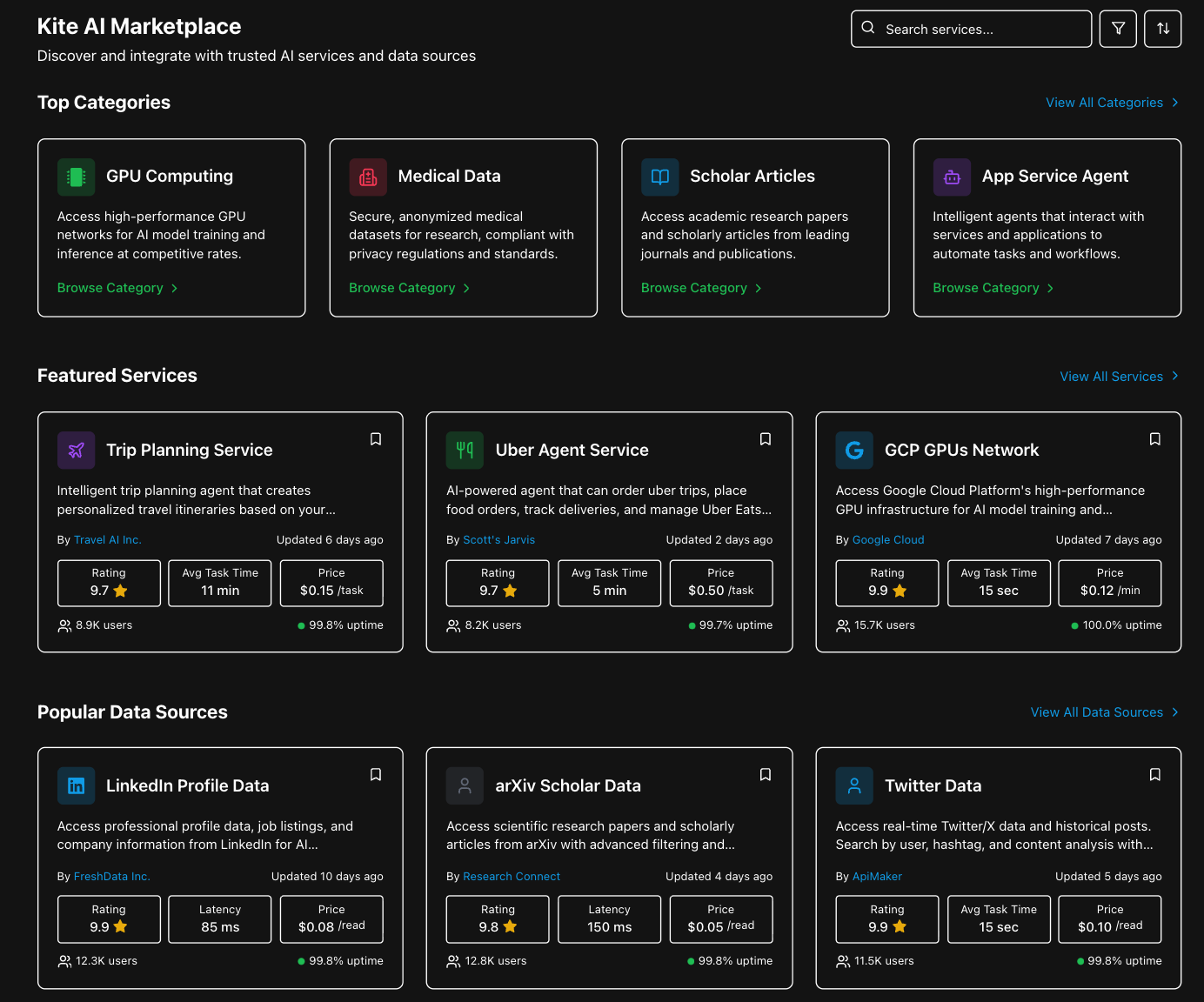Click the $0.50 /task price box
Image resolution: width=1204 pixels, height=1002 pixels.
pyautogui.click(x=721, y=583)
